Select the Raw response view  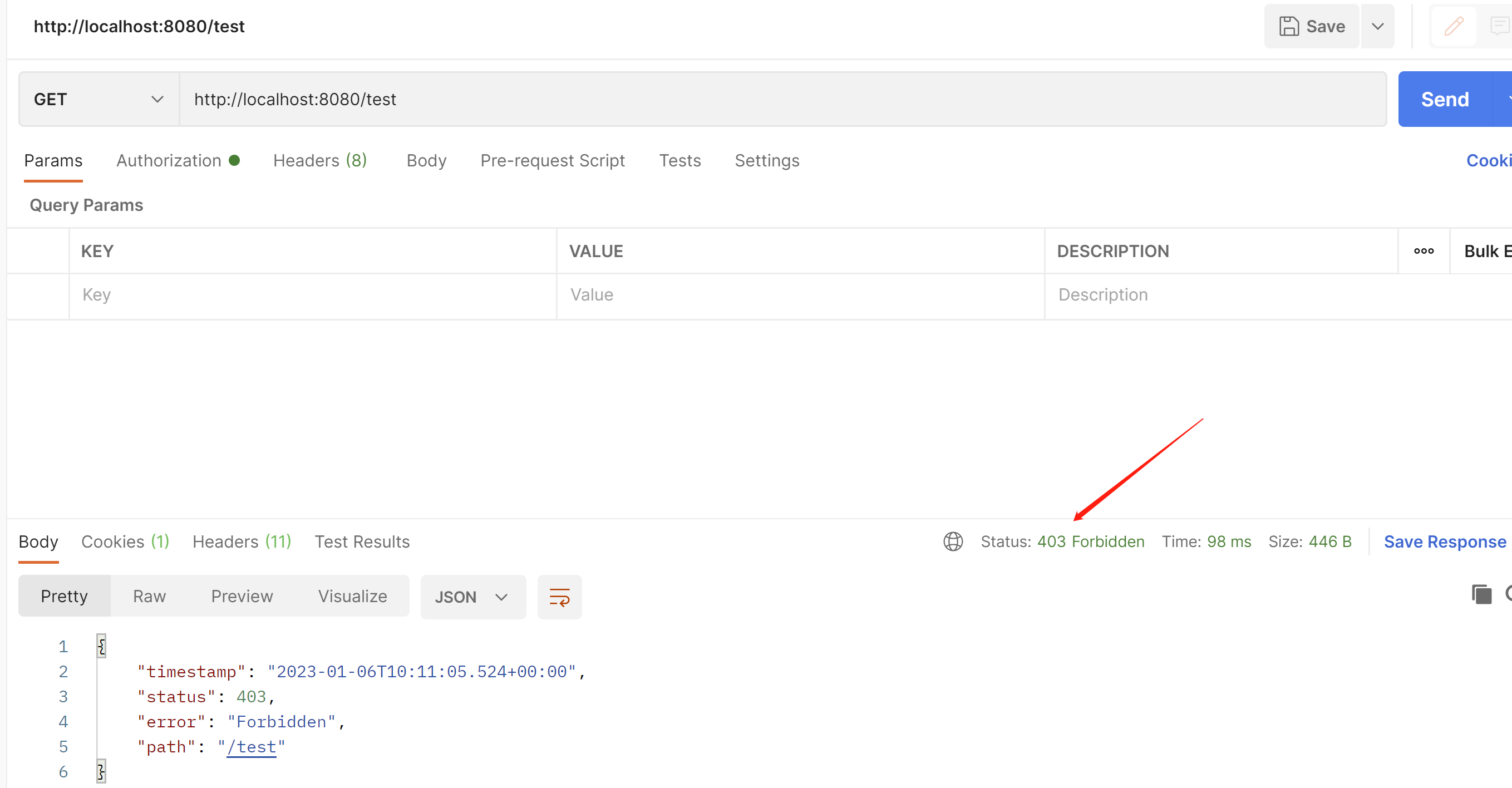[x=149, y=596]
